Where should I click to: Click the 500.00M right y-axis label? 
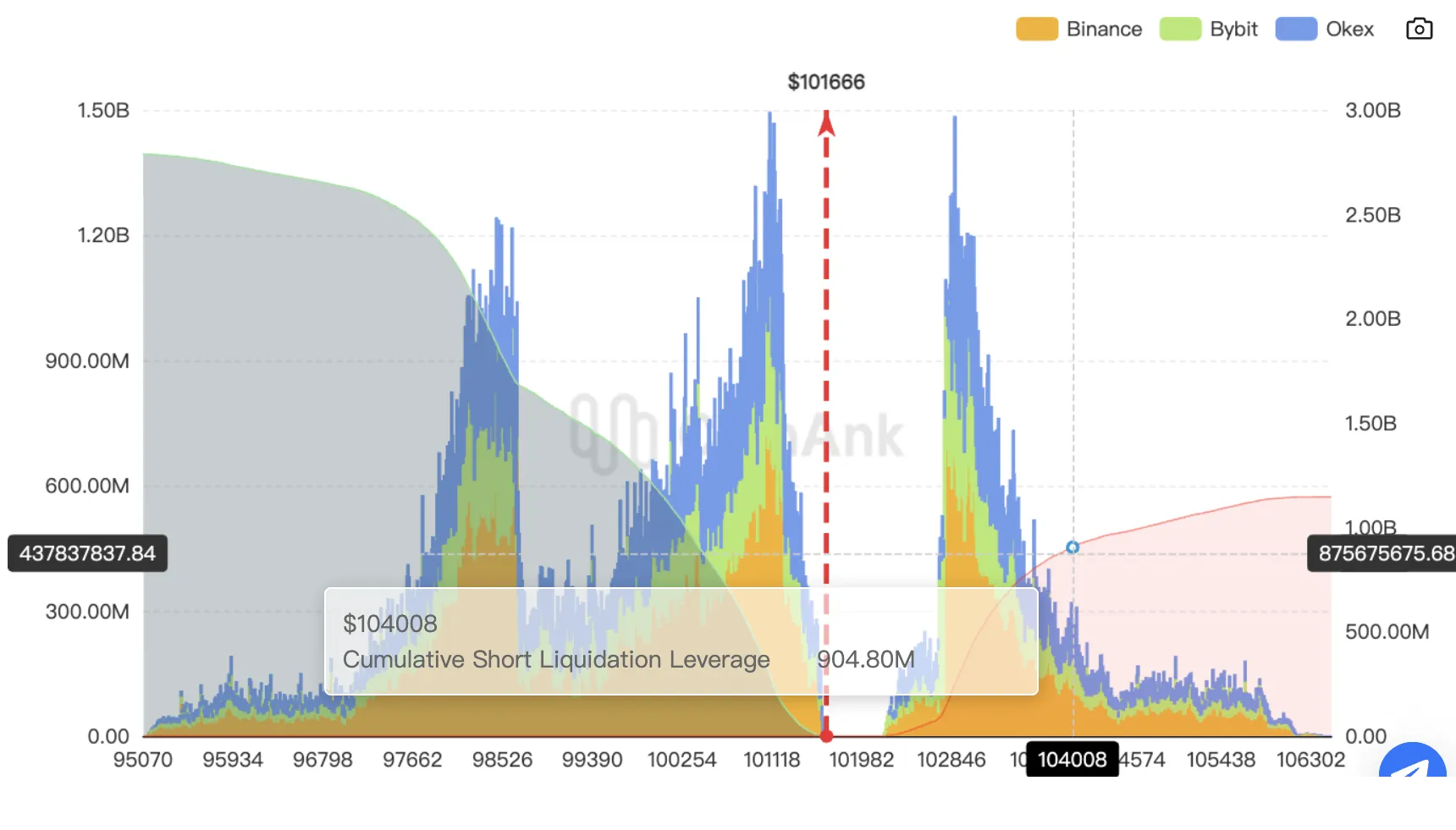pos(1387,632)
